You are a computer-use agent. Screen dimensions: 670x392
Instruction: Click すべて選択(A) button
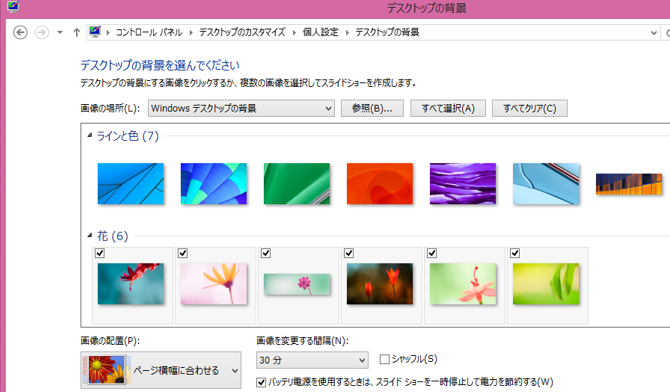tap(448, 108)
